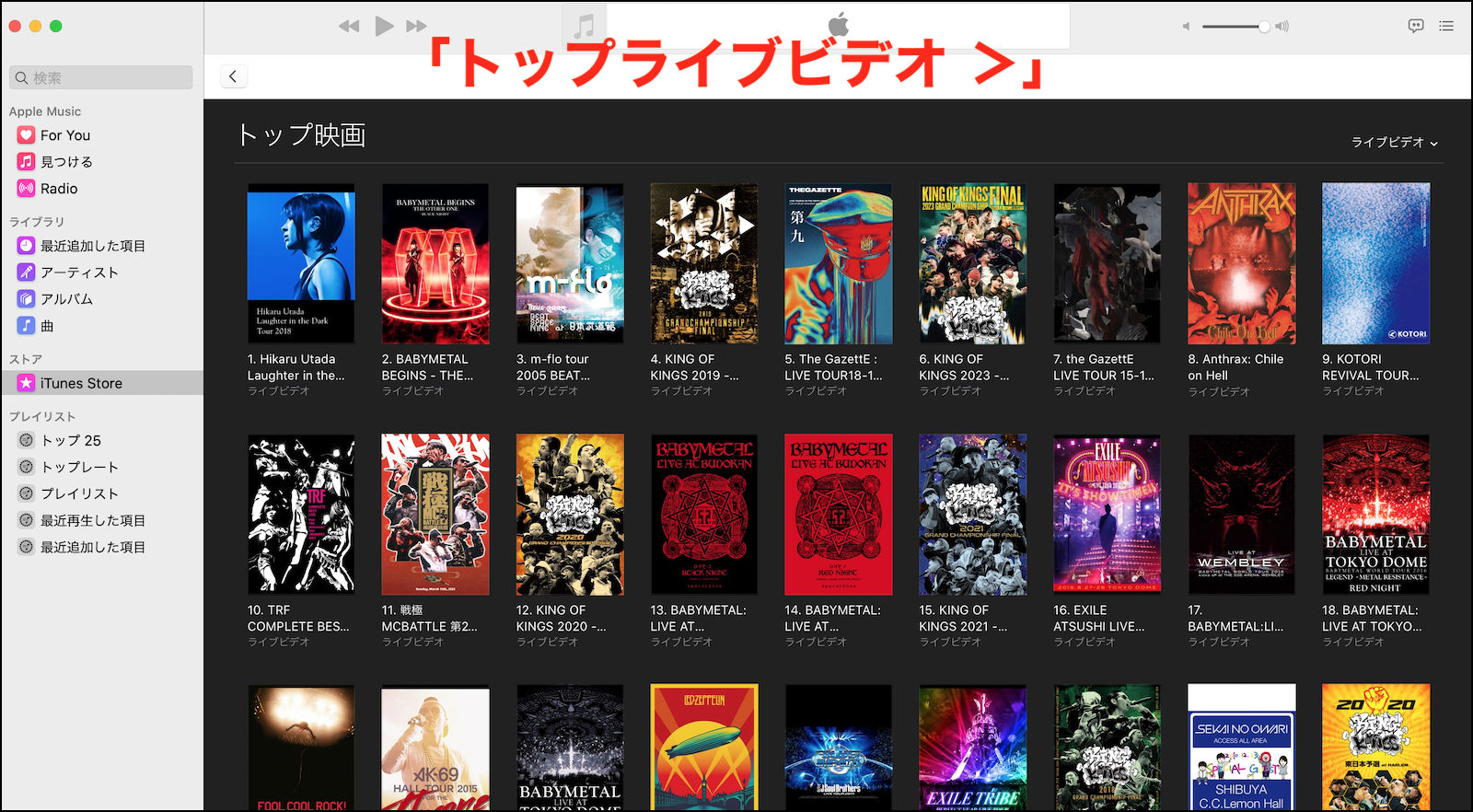Click the アーティスト microphone icon
This screenshot has height=812, width=1473.
[26, 273]
